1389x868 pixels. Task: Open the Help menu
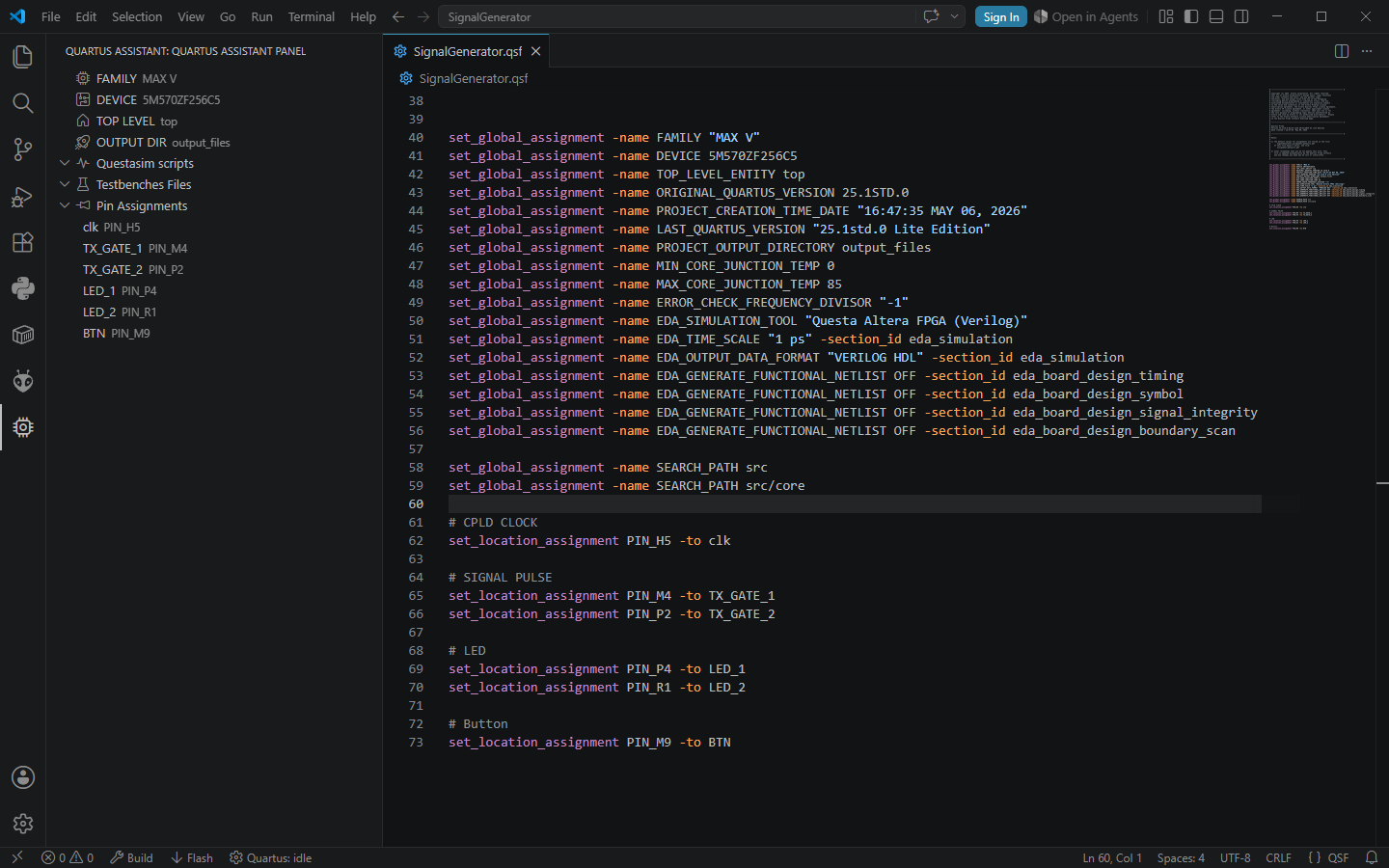tap(364, 16)
